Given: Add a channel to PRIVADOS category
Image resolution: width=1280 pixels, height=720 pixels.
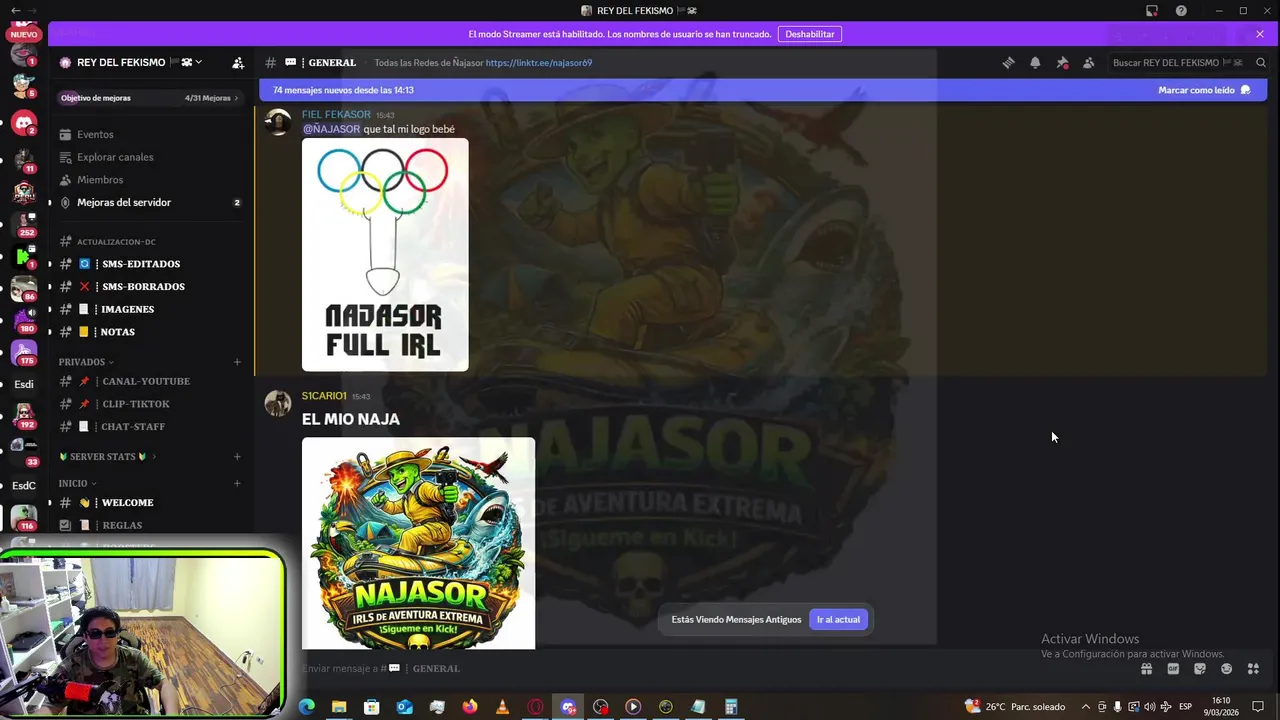Looking at the screenshot, I should point(237,362).
